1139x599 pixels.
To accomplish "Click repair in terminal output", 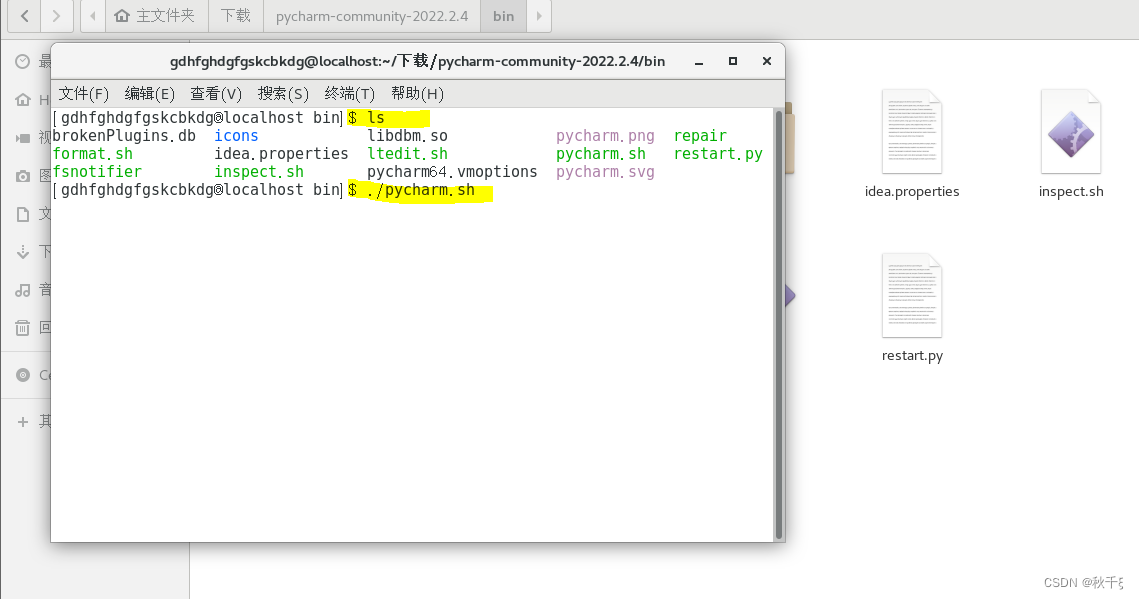I will pos(700,136).
